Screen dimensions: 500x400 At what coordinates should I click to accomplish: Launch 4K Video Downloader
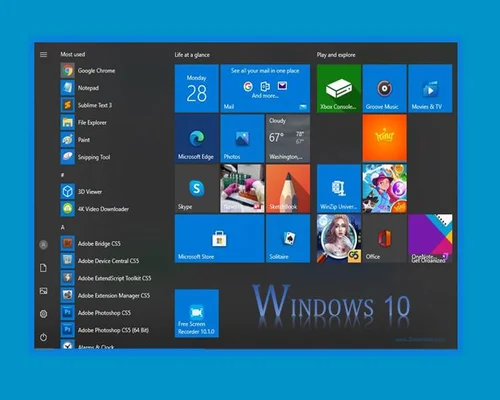pos(95,209)
